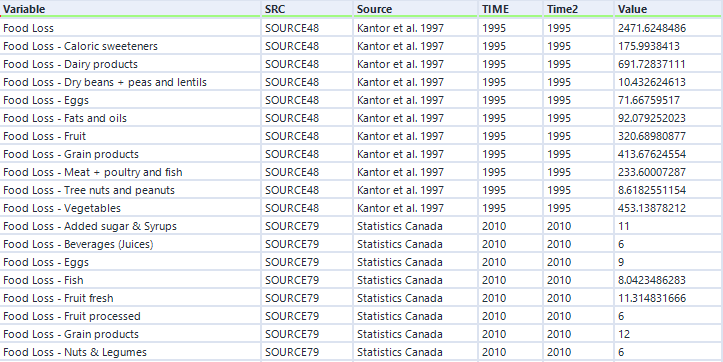Viewport: 723px width, 362px height.
Task: Click the Source column header
Action: [416, 9]
